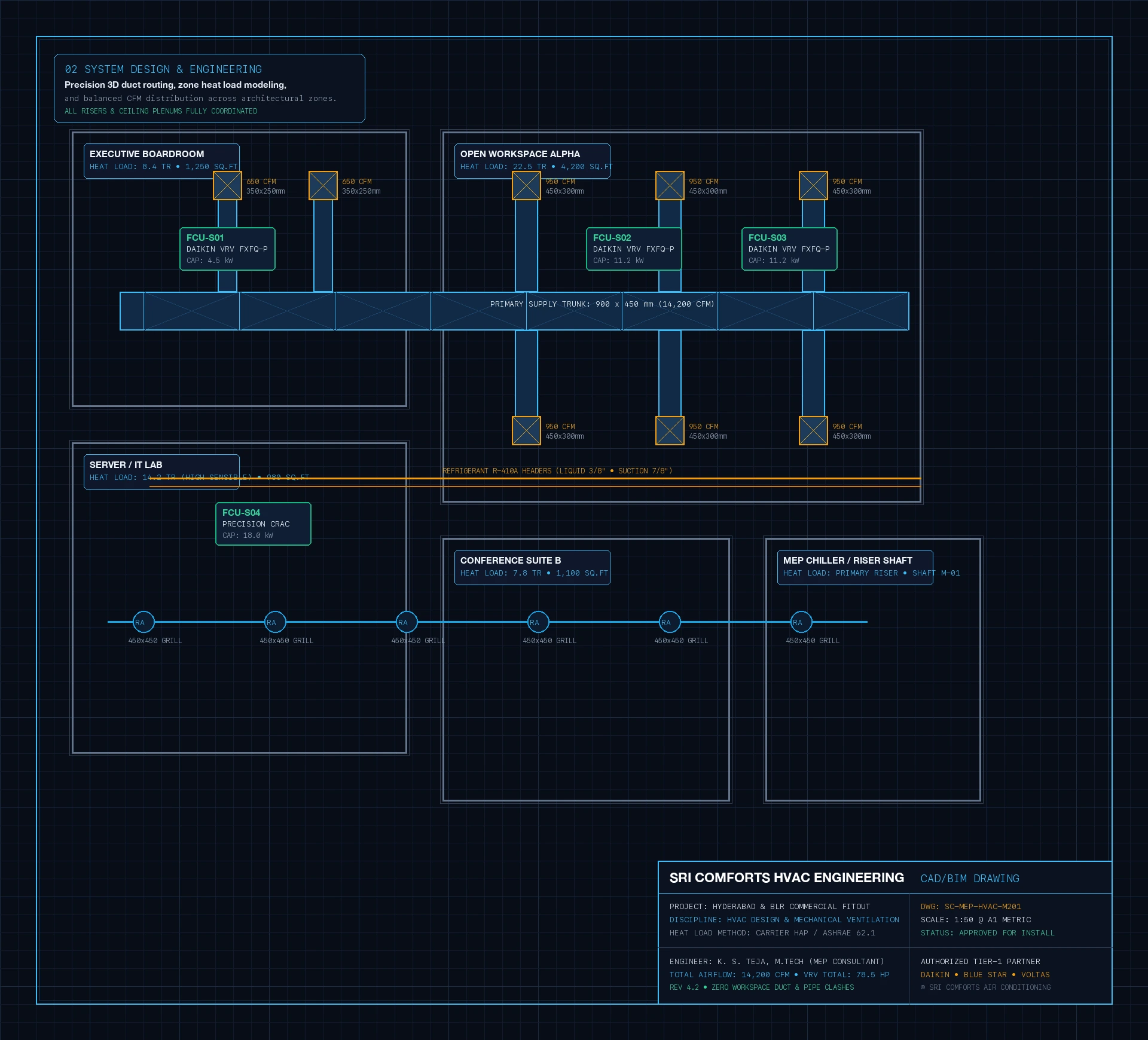Click '© SRI COMFORTS AIR CONDITIONING' footer
The width and height of the screenshot is (1148, 1040).
click(986, 987)
